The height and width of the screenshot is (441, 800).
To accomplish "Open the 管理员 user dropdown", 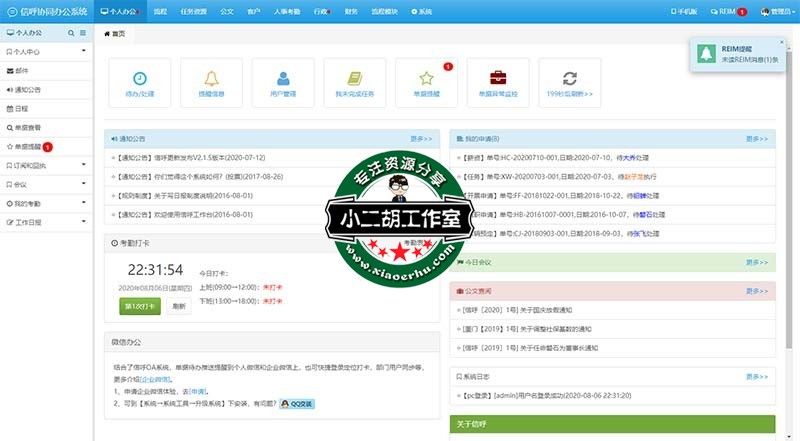I will 773,12.
